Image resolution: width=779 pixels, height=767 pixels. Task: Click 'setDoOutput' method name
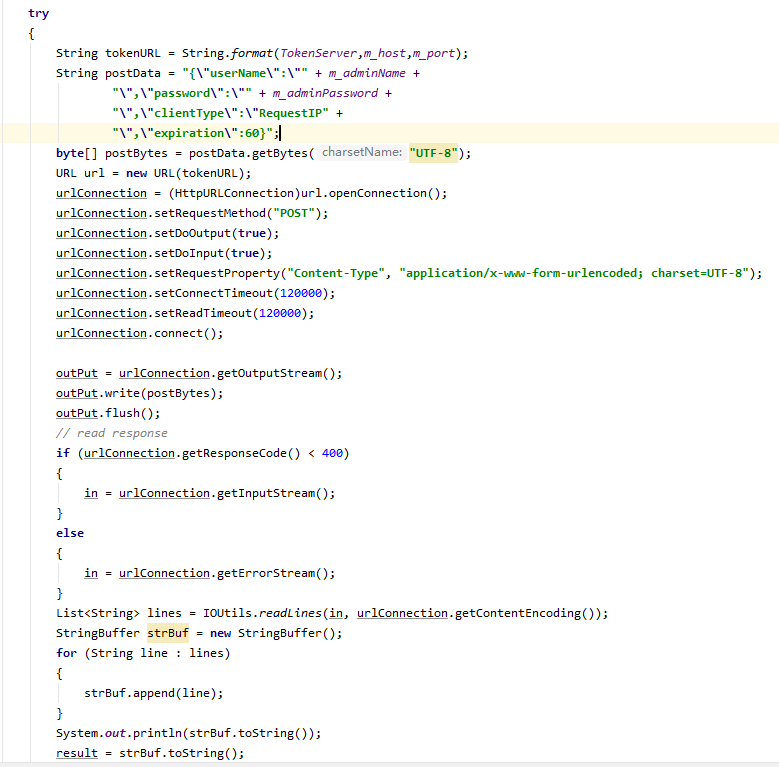click(192, 233)
